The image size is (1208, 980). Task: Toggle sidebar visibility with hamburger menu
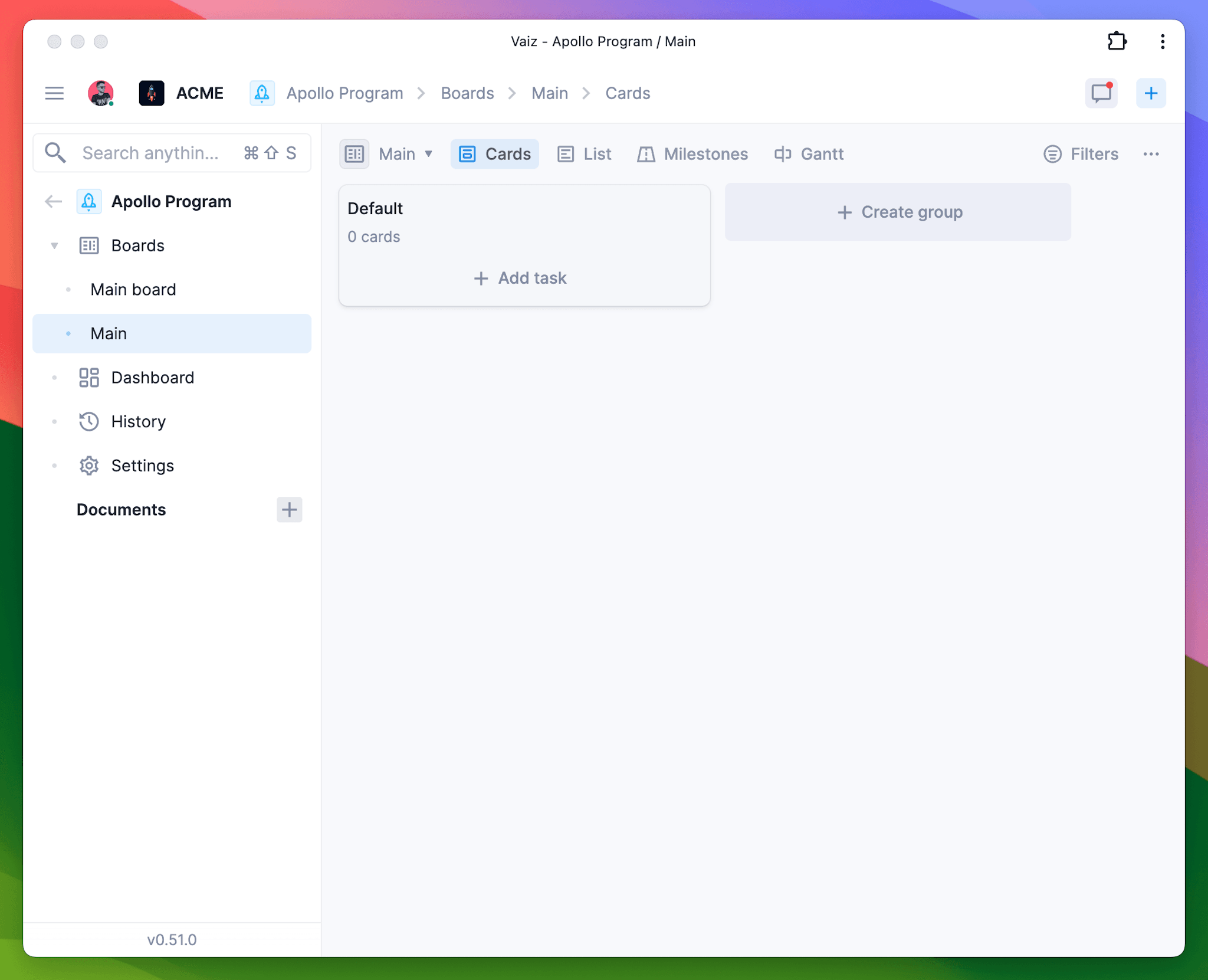click(x=55, y=93)
